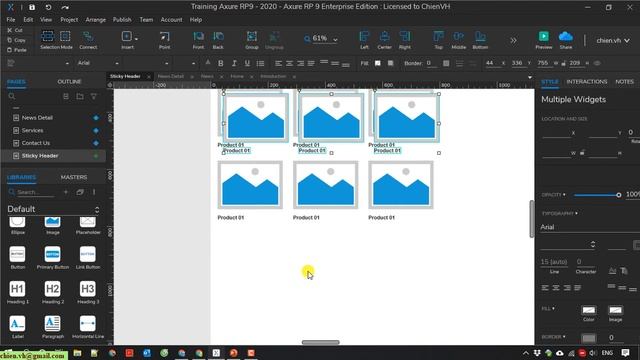Toggle italic text formatting

pos(234,63)
